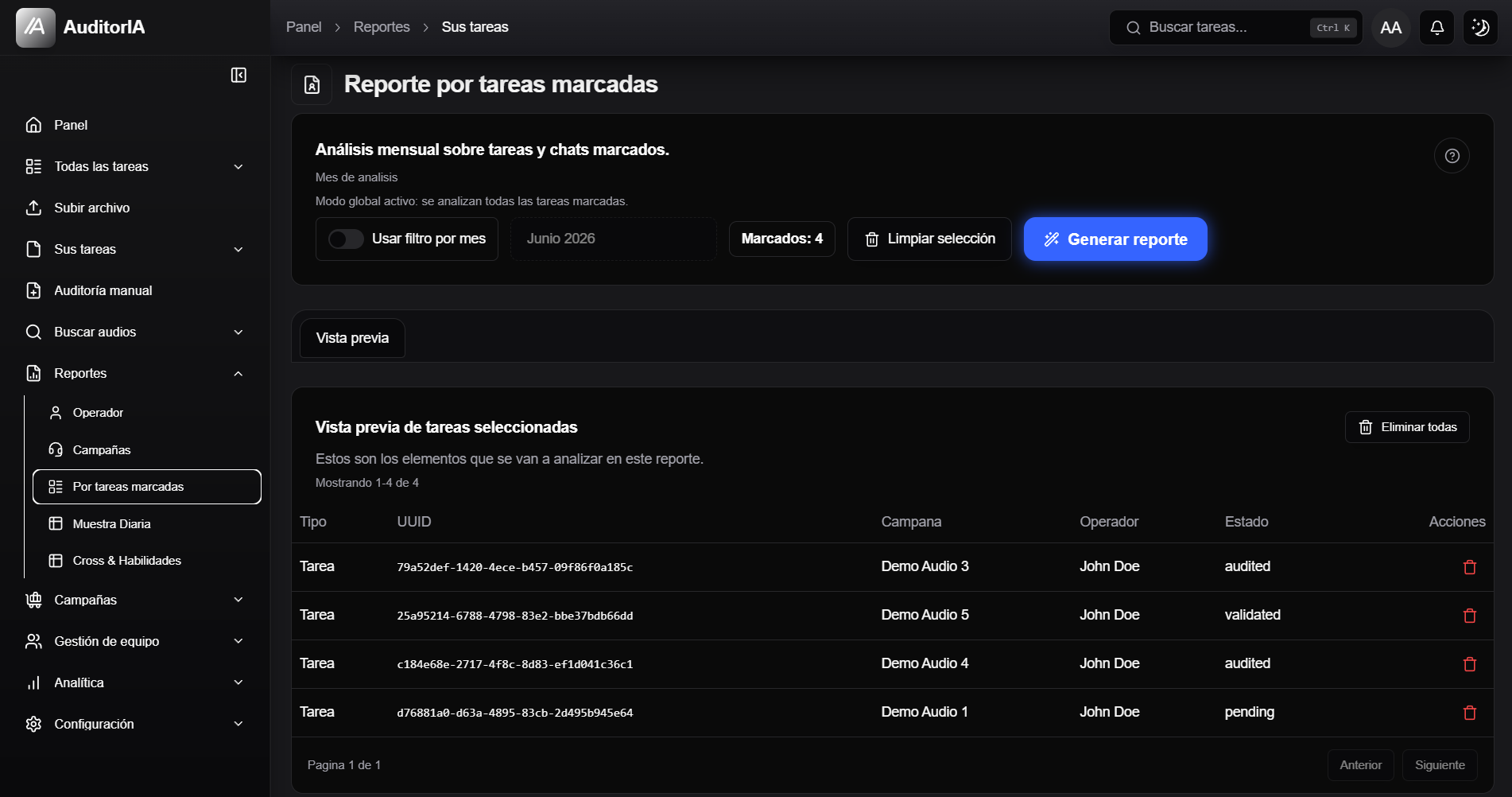Delete task 79a52def with the trash icon
Screen dimensions: 1512x797
[1469, 567]
